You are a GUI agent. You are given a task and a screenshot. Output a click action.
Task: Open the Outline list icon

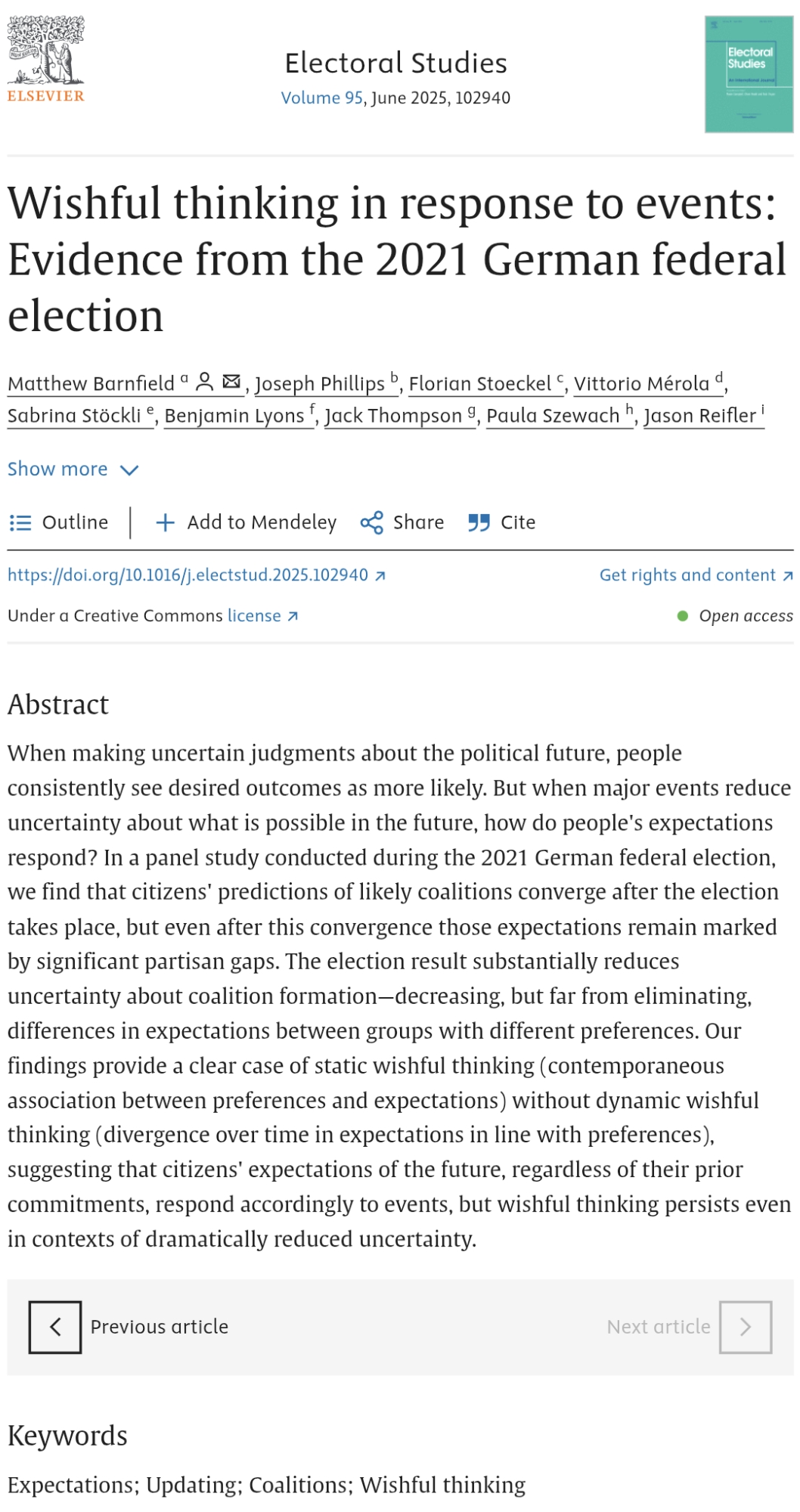[20, 523]
